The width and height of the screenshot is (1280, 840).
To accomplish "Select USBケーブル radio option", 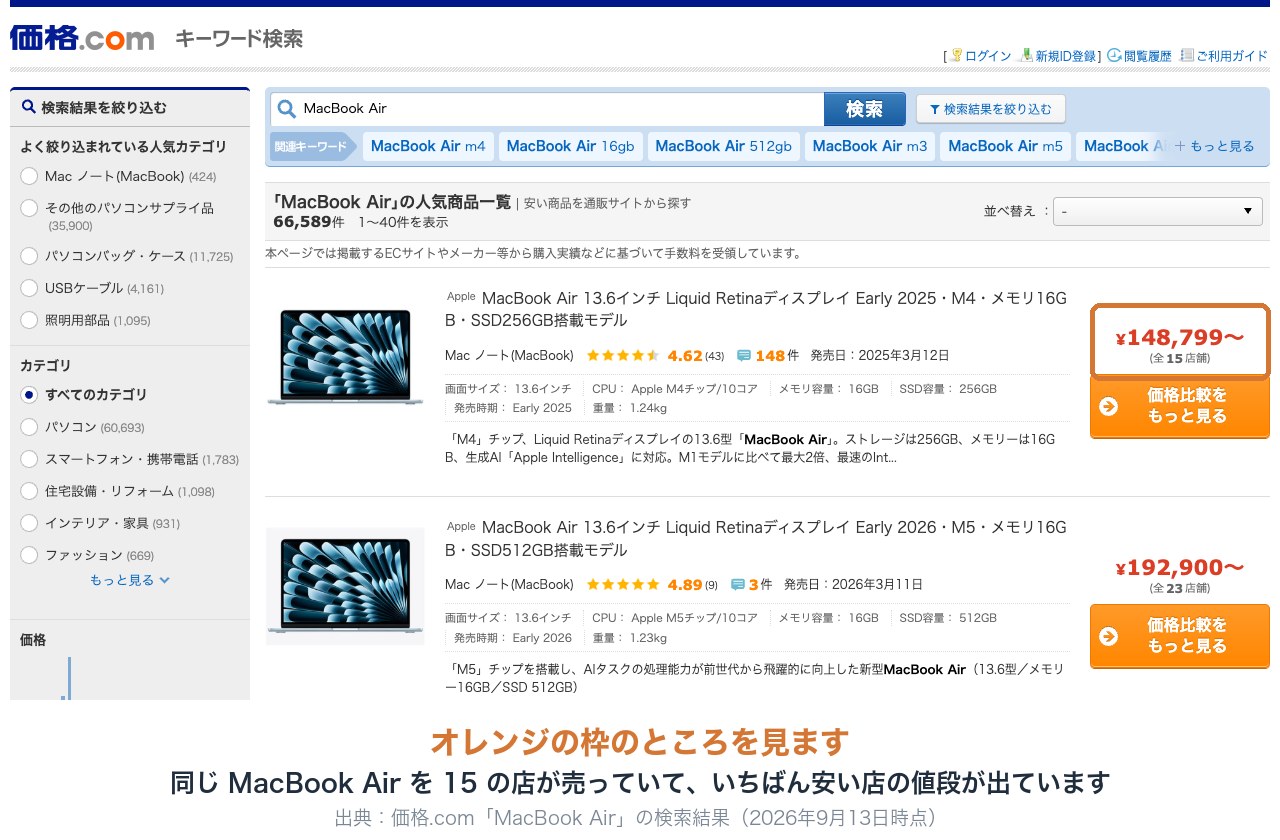I will point(29,288).
